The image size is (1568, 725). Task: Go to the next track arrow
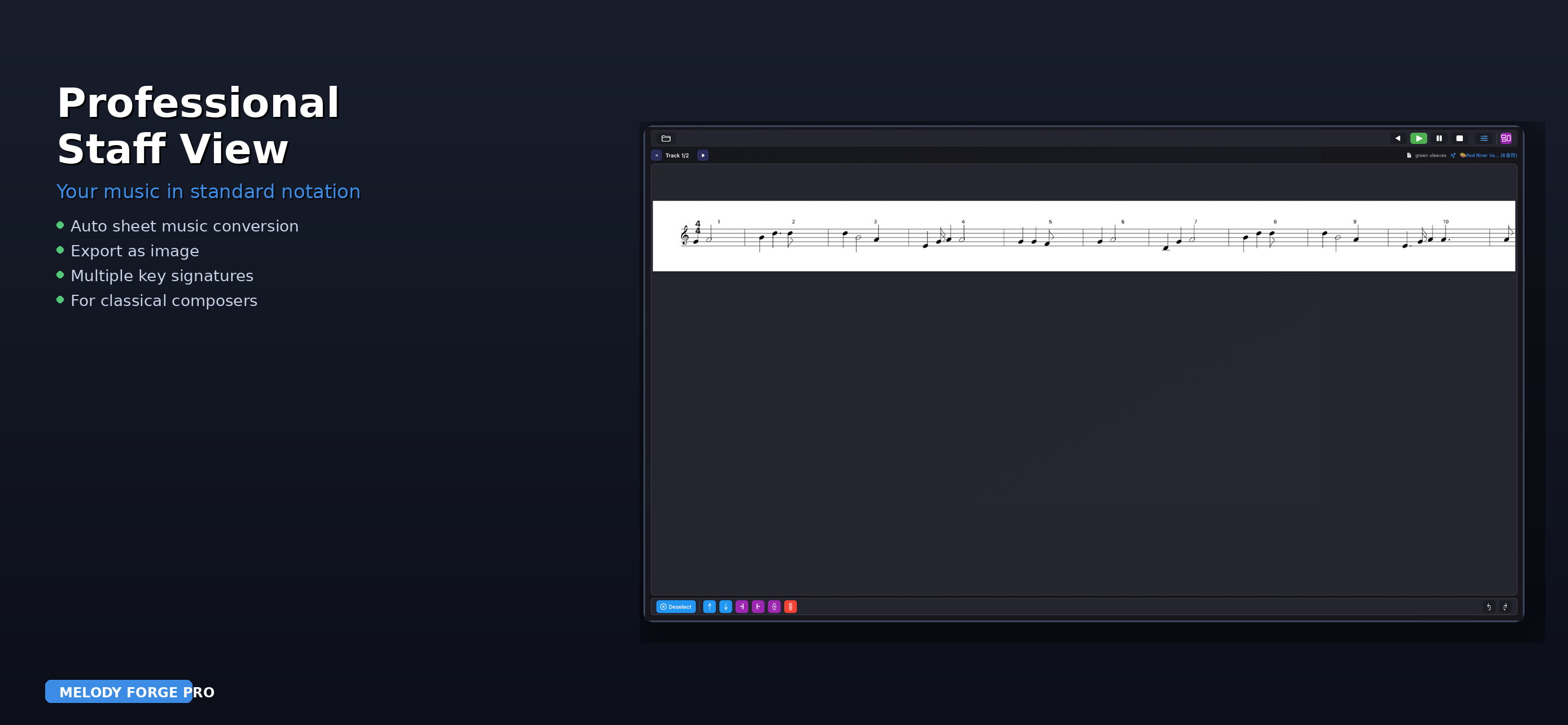point(702,155)
